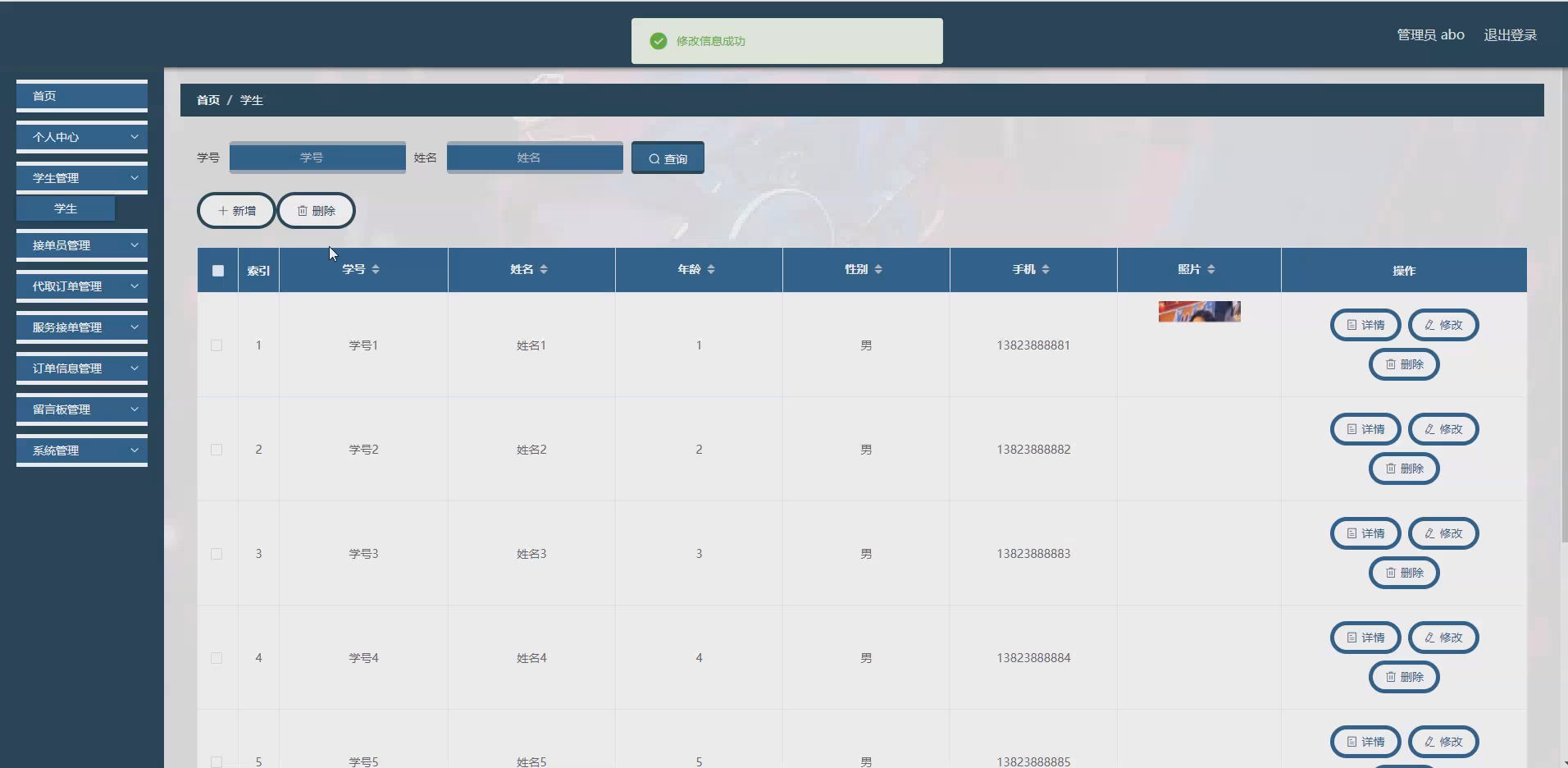The height and width of the screenshot is (768, 1568).
Task: Expand the 接单员管理 sidebar menu chevron
Action: 134,245
